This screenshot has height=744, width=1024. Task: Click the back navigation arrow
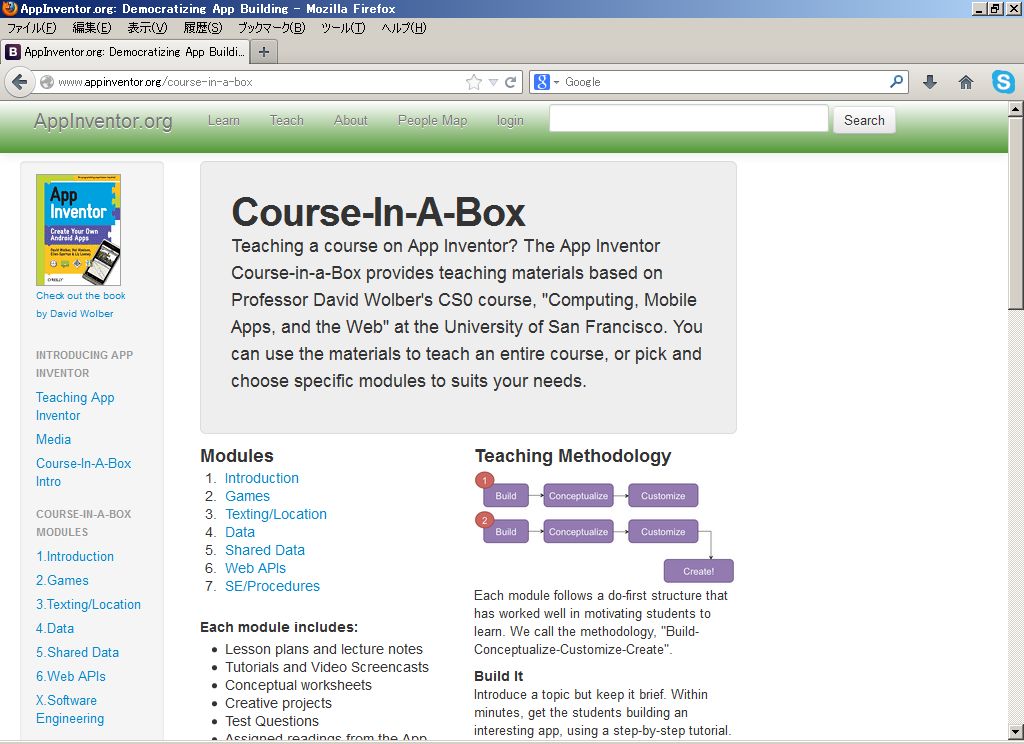(x=20, y=82)
